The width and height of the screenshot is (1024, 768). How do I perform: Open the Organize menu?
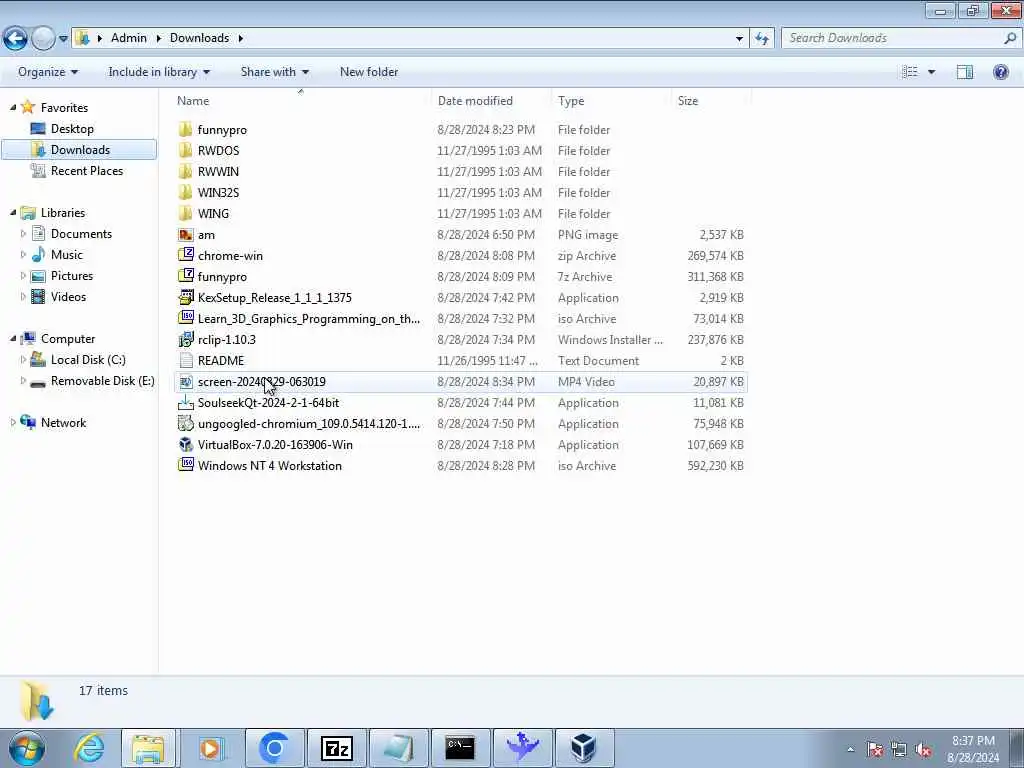(48, 72)
